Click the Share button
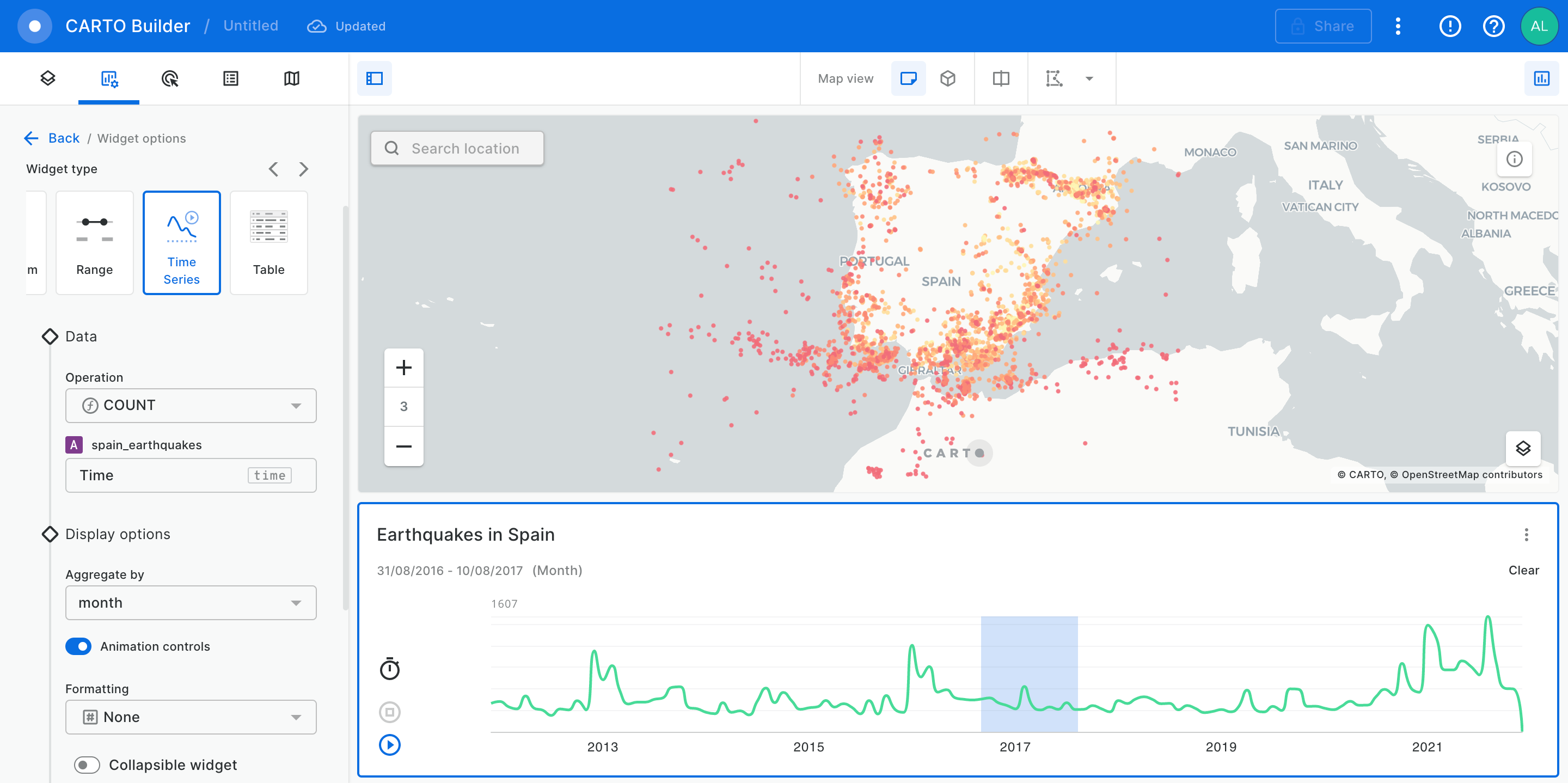The image size is (1568, 783). [1322, 26]
